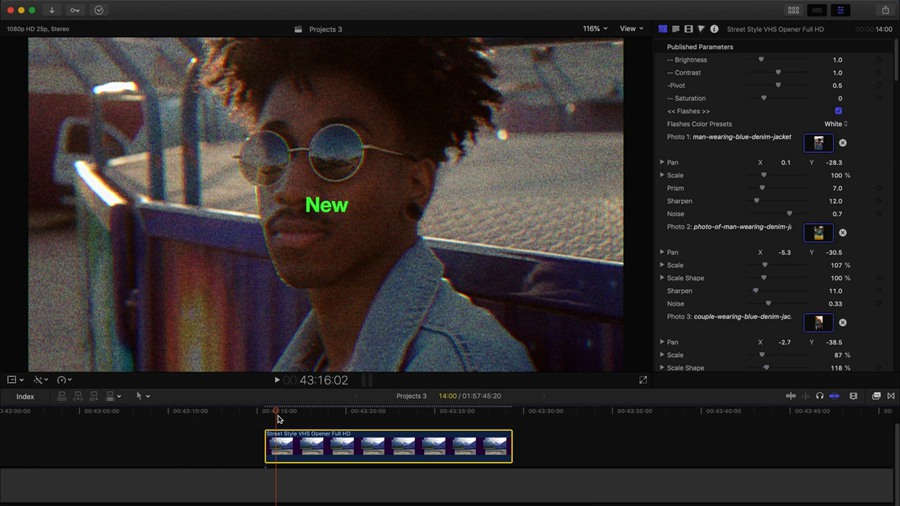900x506 pixels.
Task: Toggle full-screen viewer arrows icon
Action: click(643, 380)
